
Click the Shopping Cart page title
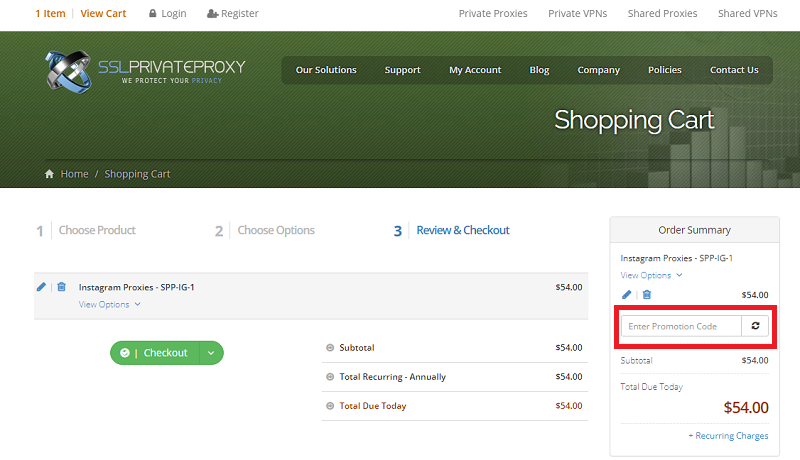pos(634,120)
